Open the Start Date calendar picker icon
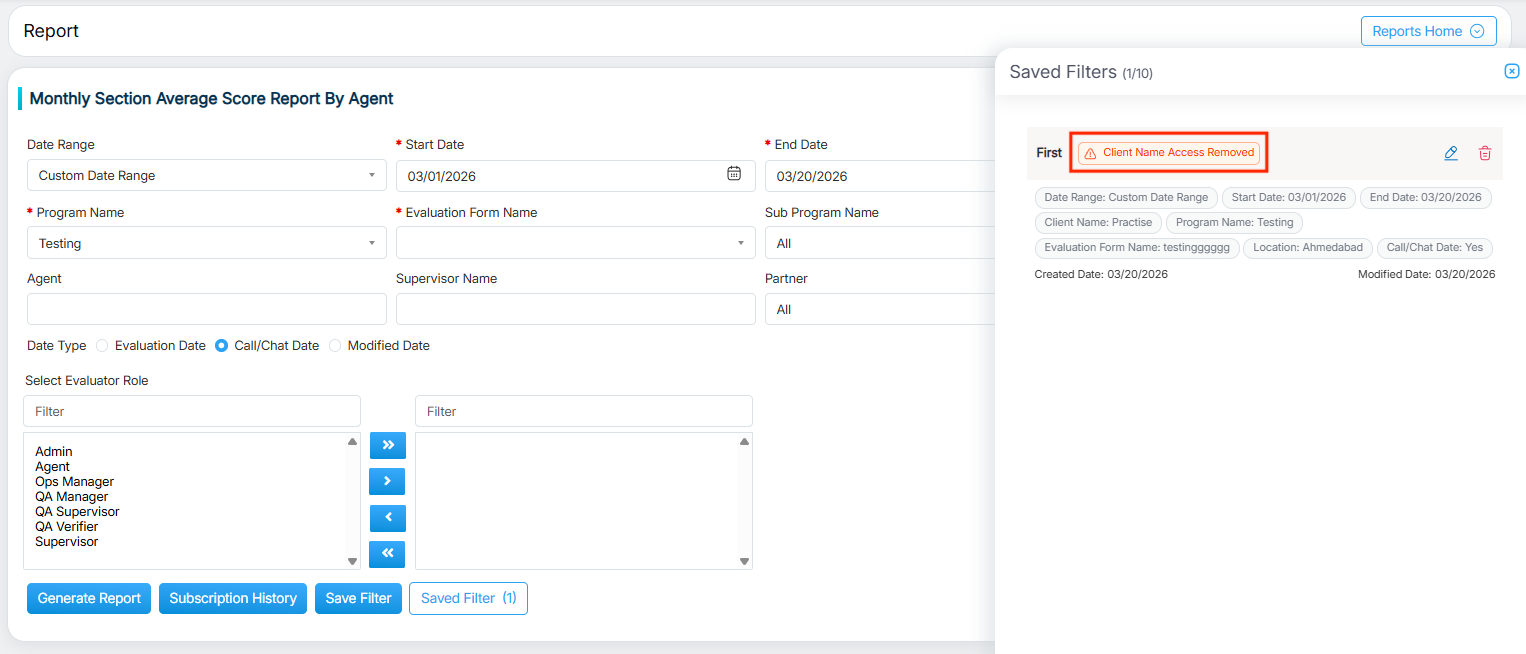This screenshot has height=654, width=1526. pos(734,174)
